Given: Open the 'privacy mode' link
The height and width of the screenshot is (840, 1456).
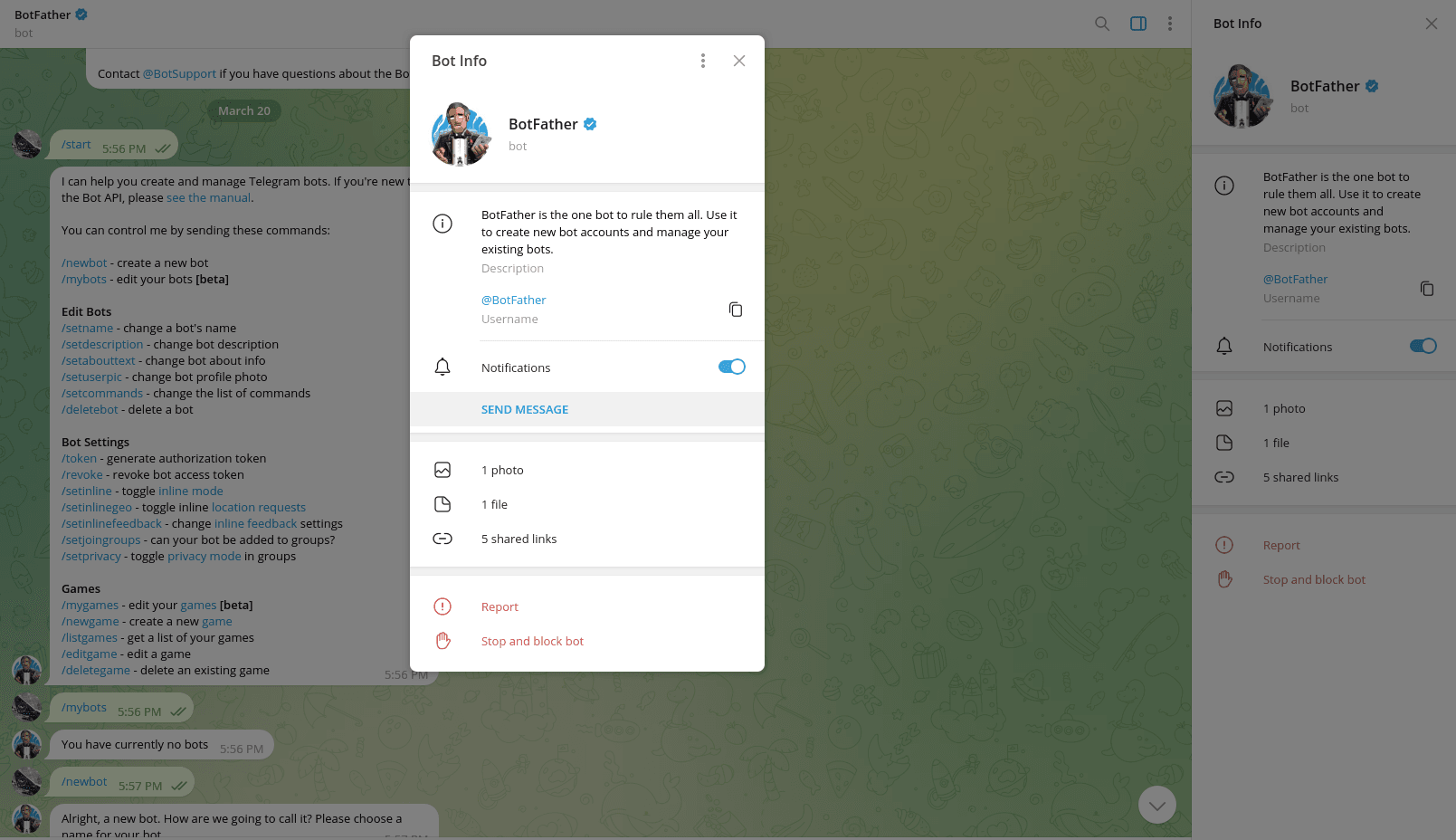Looking at the screenshot, I should [x=205, y=556].
